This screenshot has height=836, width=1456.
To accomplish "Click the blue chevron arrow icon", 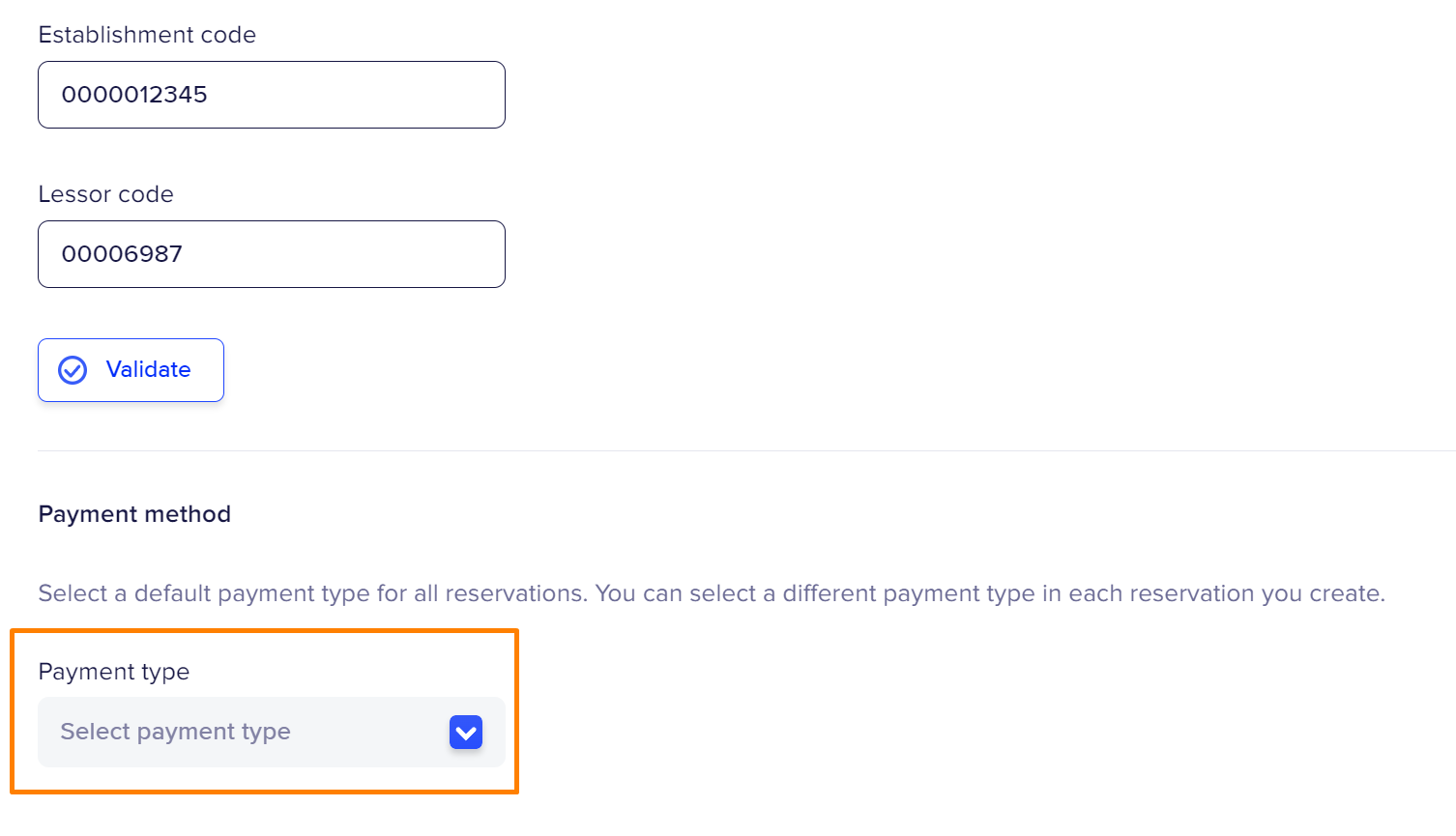I will tap(465, 733).
